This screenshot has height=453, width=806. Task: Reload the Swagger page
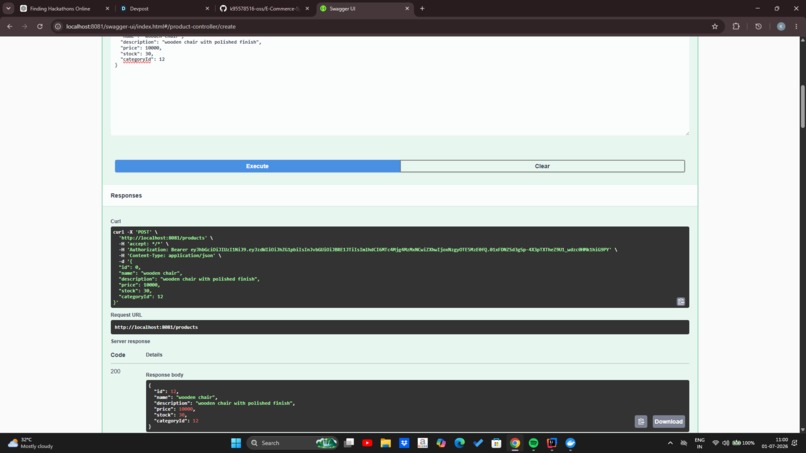(x=40, y=26)
